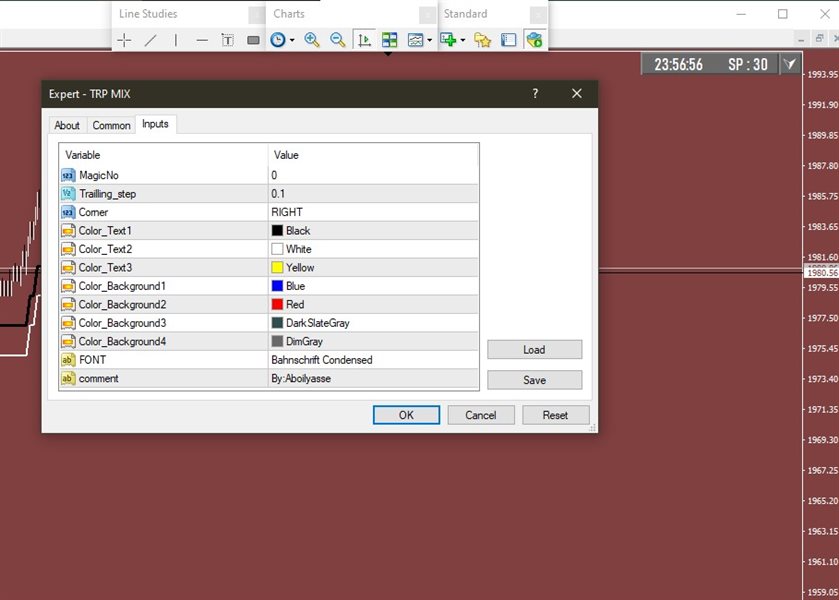Click the zoom in magnifier icon
This screenshot has width=839, height=600.
(x=312, y=40)
